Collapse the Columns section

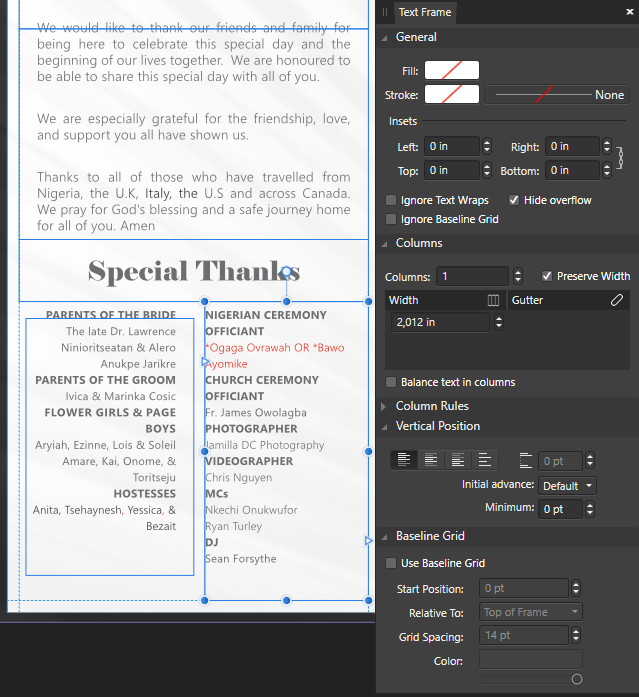click(x=384, y=244)
